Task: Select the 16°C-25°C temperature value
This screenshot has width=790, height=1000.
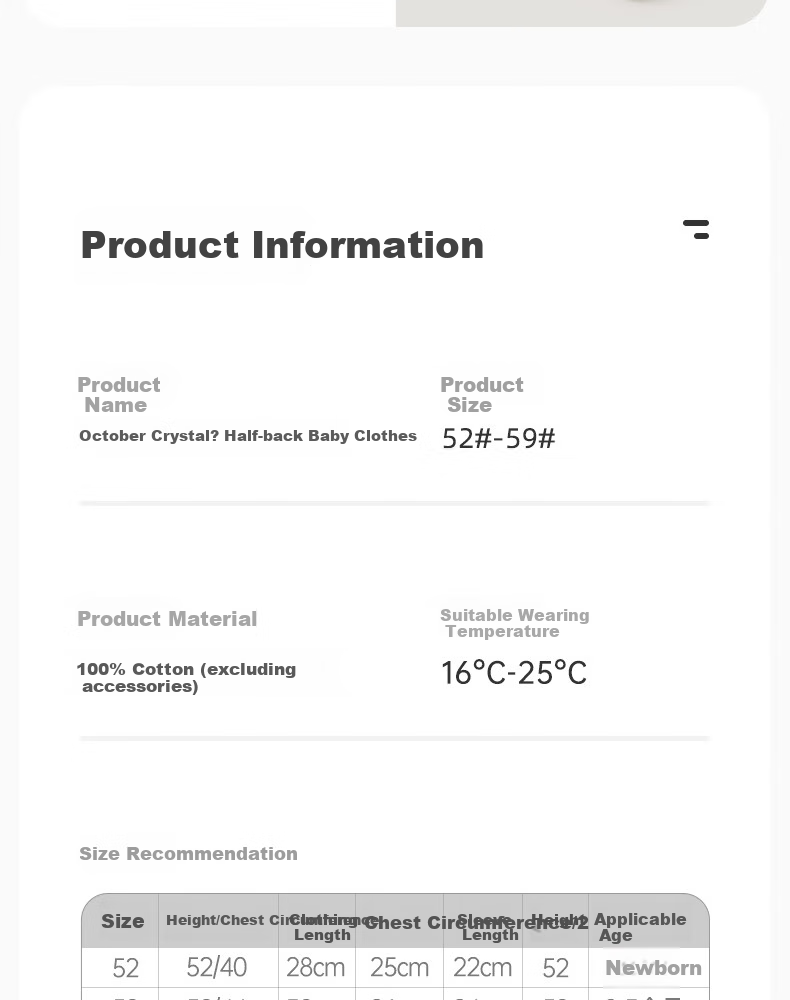Action: coord(514,673)
